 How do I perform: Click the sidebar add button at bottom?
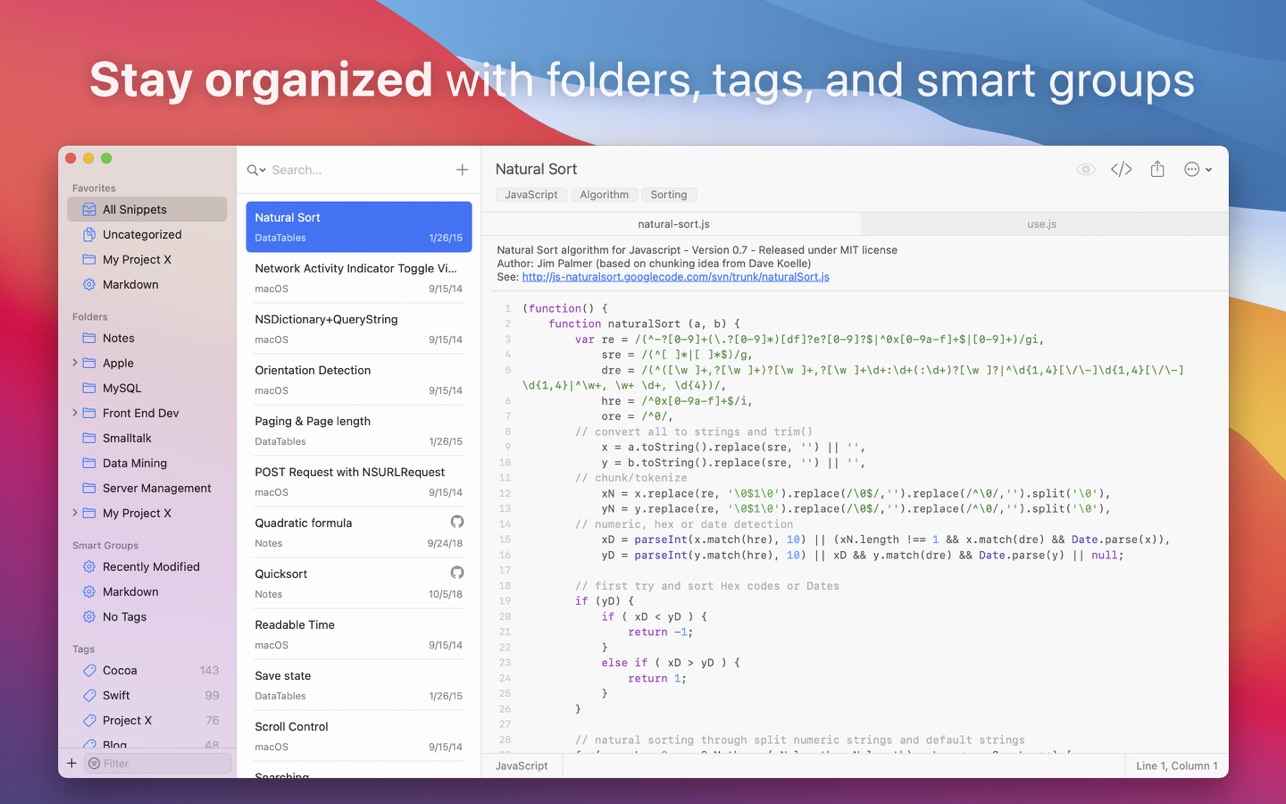tap(71, 763)
